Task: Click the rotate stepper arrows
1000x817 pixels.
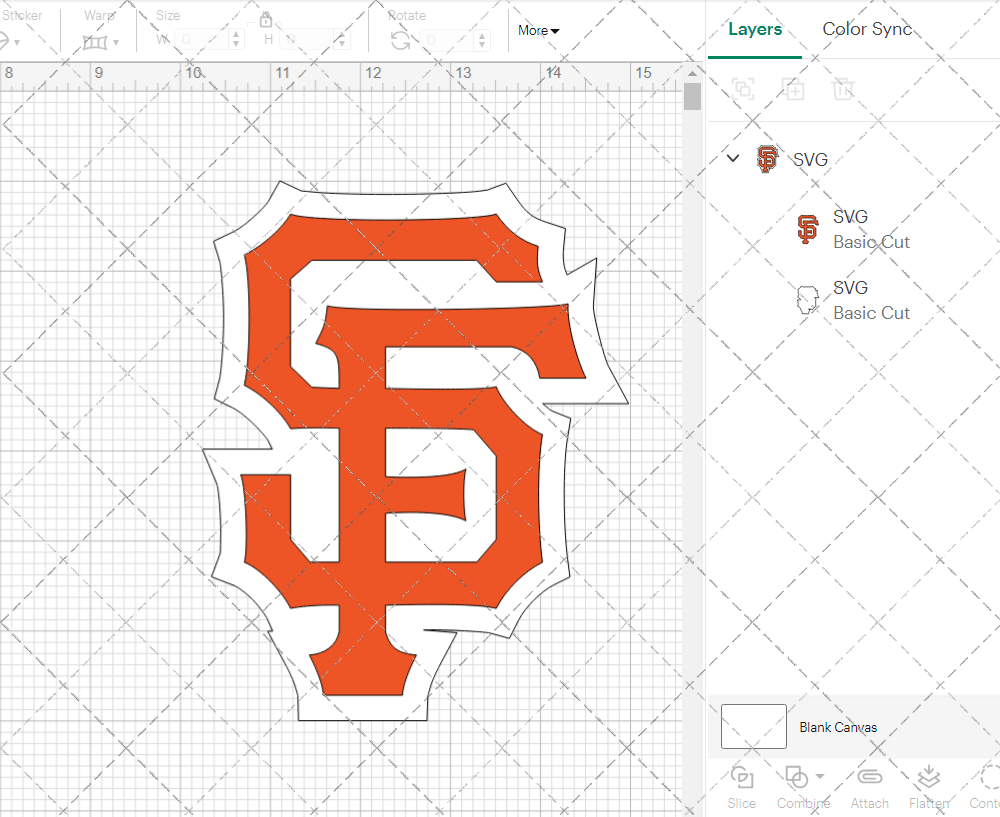Action: [x=483, y=40]
